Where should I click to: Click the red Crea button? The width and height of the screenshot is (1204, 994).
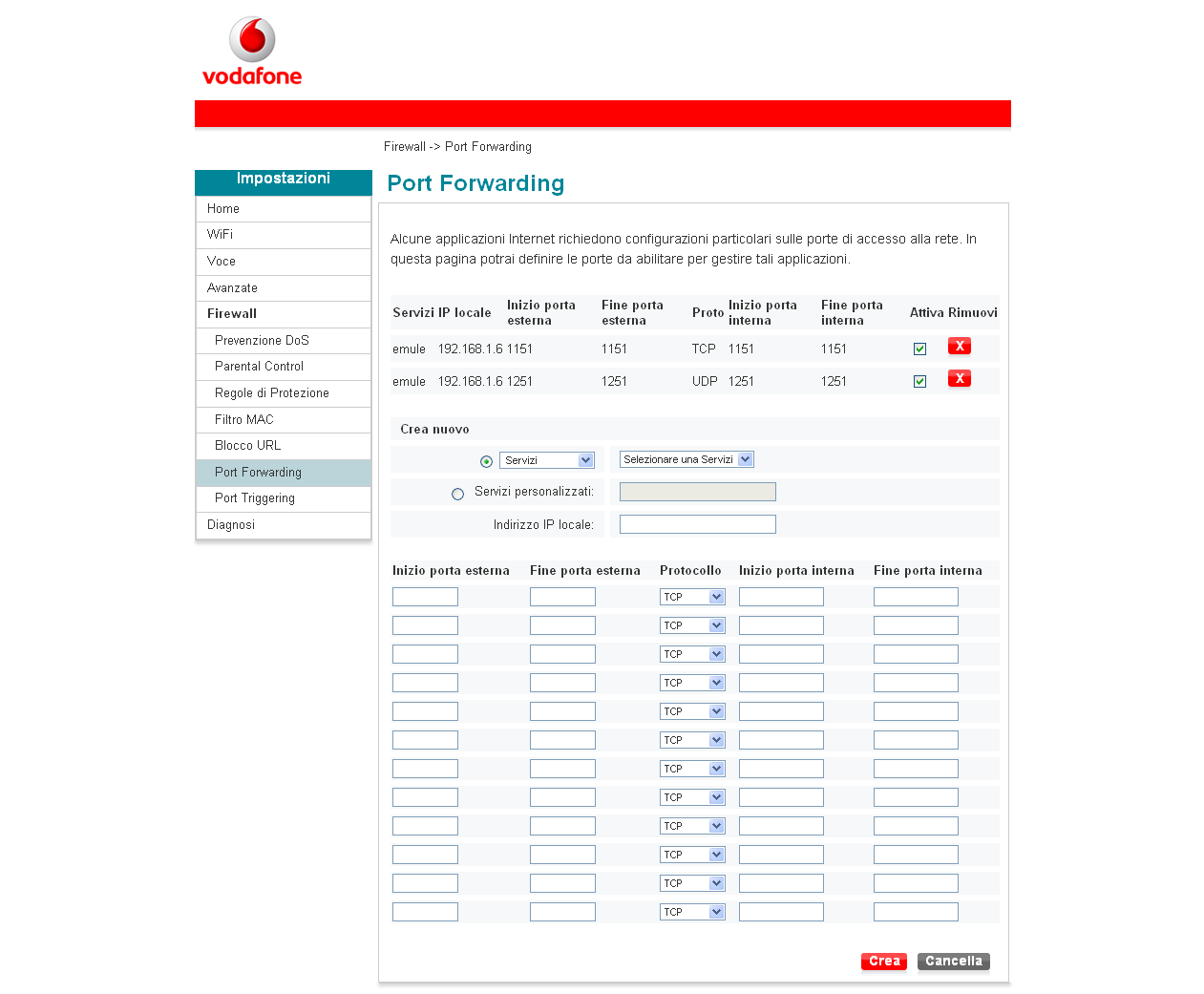884,962
